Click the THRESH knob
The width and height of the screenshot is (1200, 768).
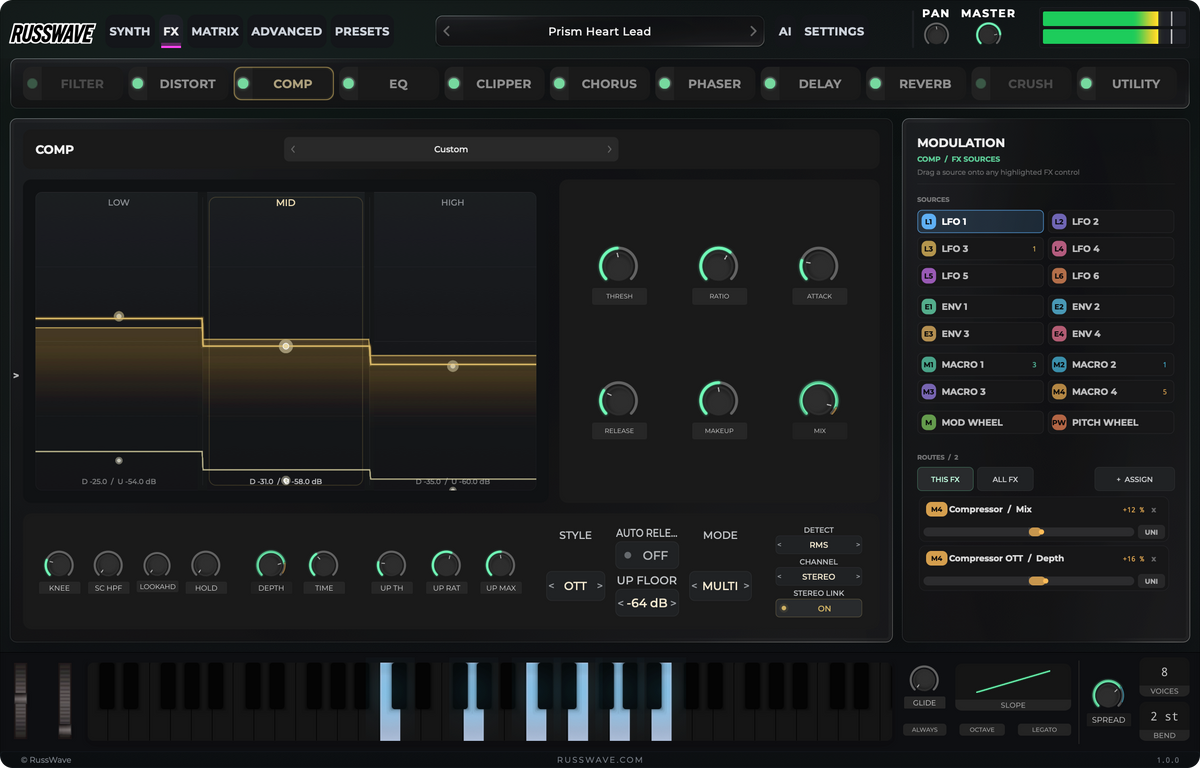[618, 265]
